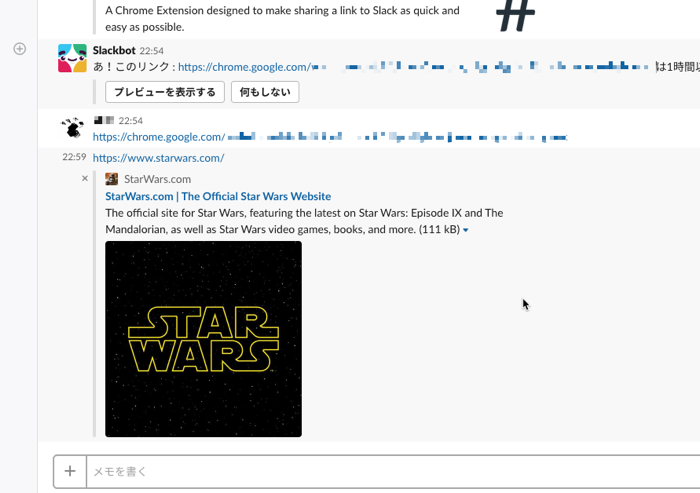Click the Slackbot avatar icon
This screenshot has height=493, width=700.
pyautogui.click(x=72, y=58)
